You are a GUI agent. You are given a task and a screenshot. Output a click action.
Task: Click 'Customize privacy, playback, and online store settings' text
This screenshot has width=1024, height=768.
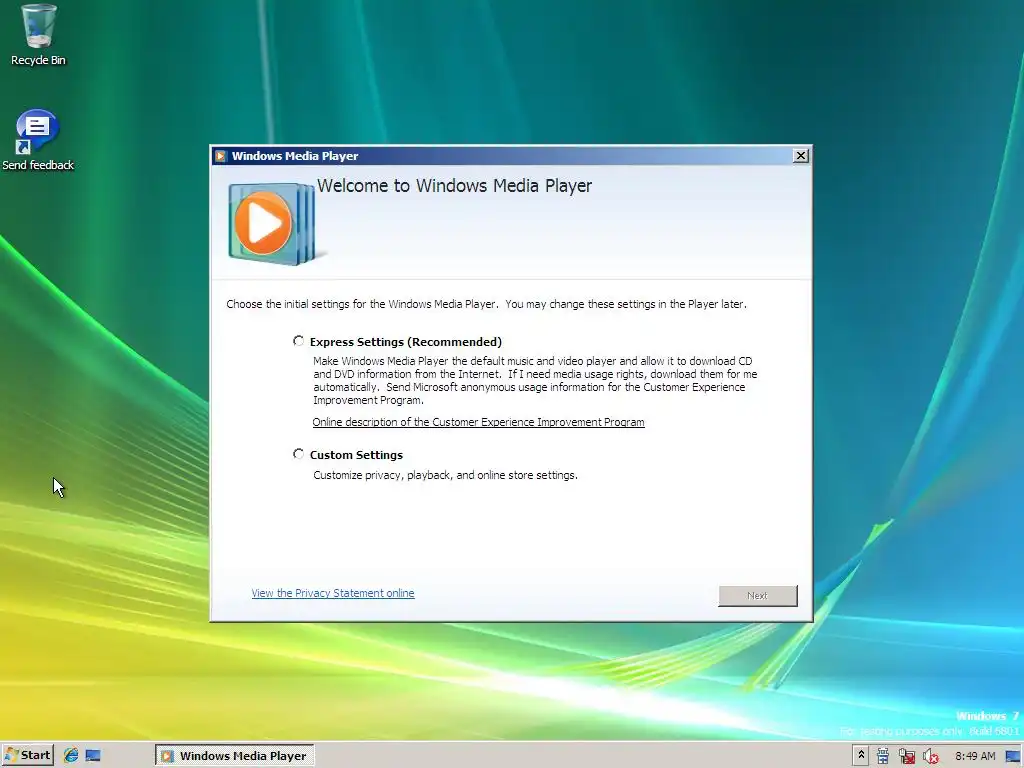[x=445, y=475]
